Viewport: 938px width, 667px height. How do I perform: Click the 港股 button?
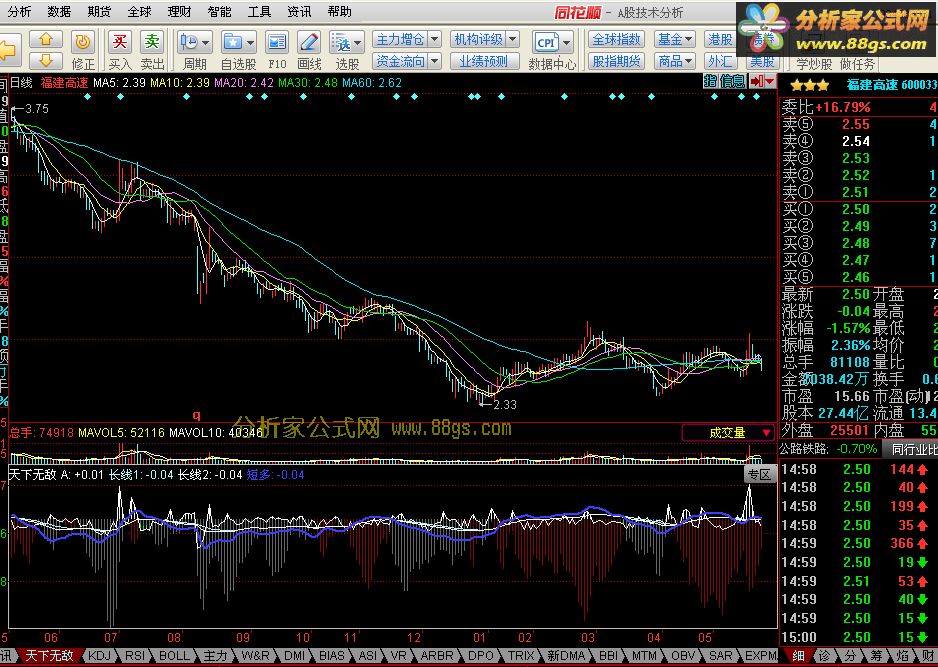720,39
